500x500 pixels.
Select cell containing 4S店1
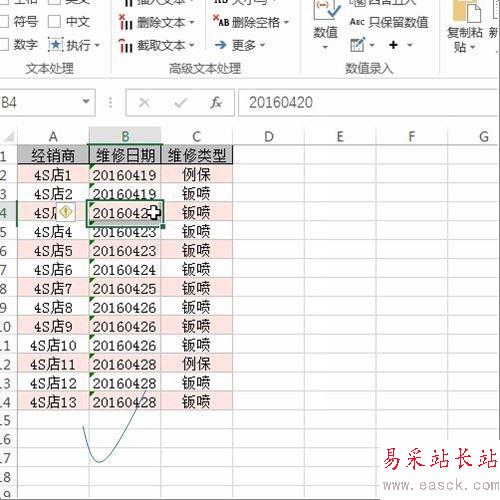(x=53, y=175)
